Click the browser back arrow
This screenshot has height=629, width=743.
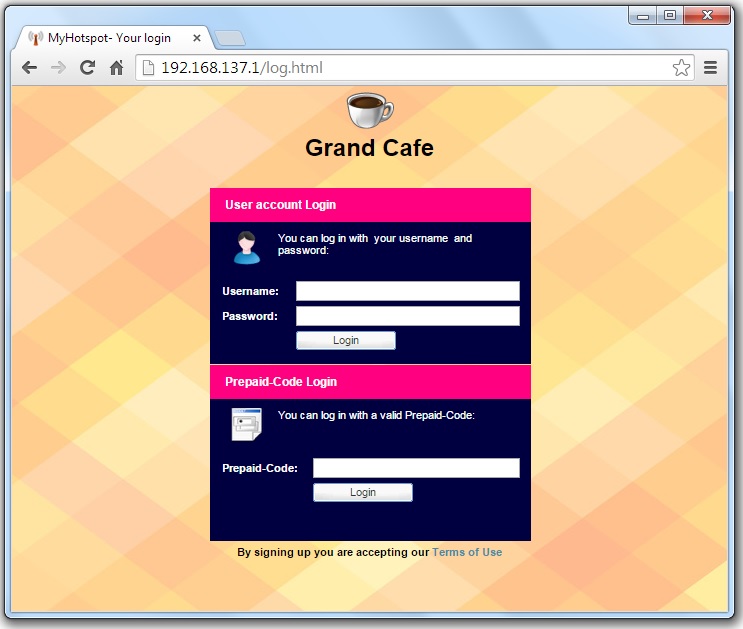(x=29, y=68)
